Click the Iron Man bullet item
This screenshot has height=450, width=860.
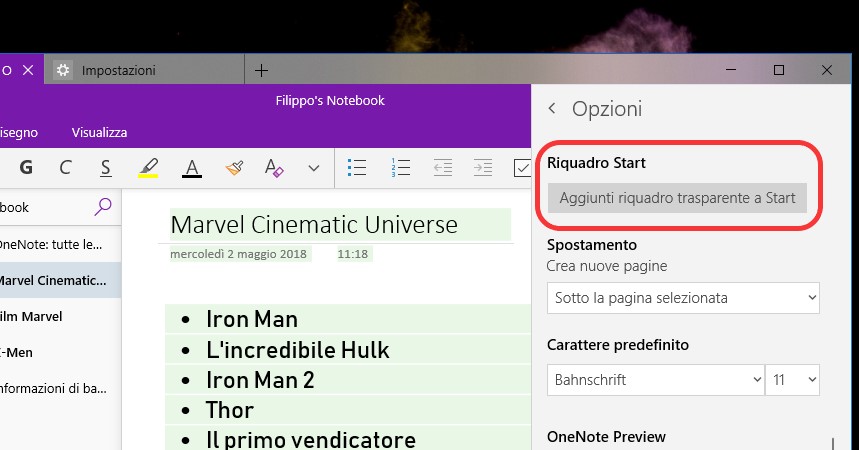(252, 319)
